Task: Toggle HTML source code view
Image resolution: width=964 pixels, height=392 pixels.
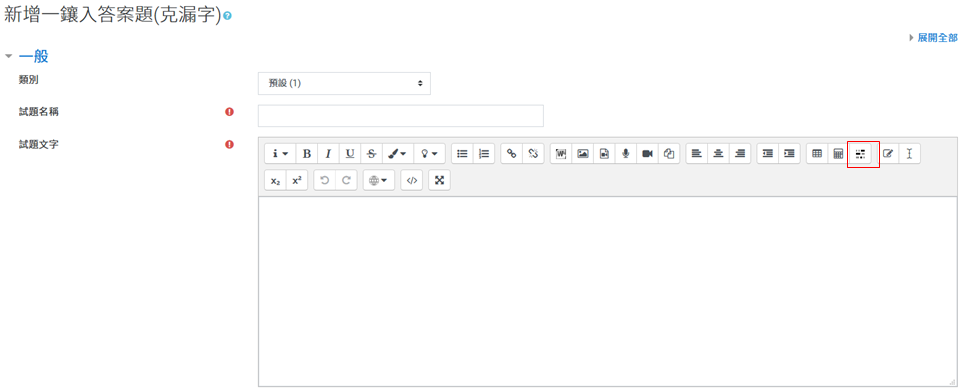Action: (x=412, y=181)
